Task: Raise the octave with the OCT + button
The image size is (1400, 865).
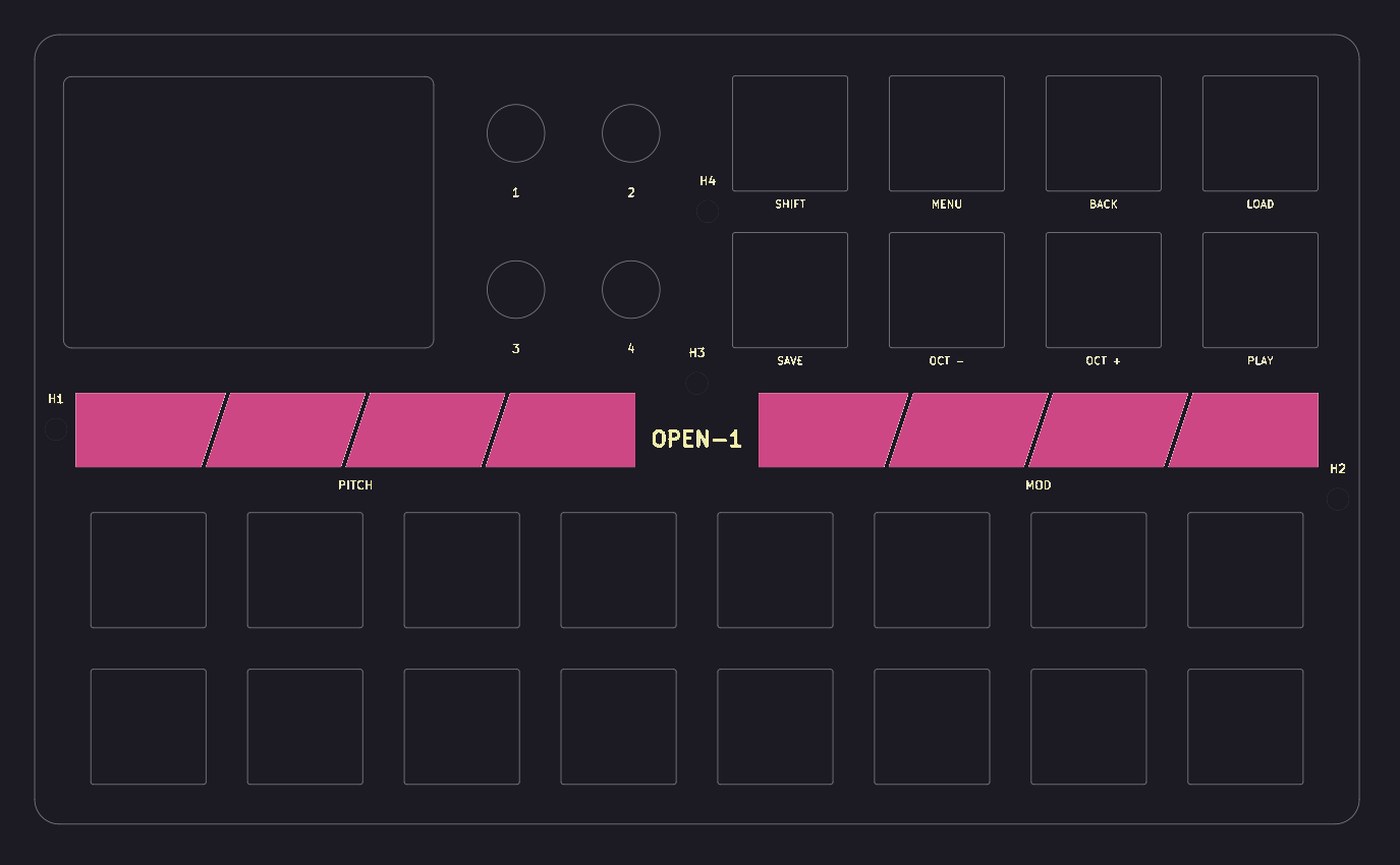Action: click(x=1104, y=290)
